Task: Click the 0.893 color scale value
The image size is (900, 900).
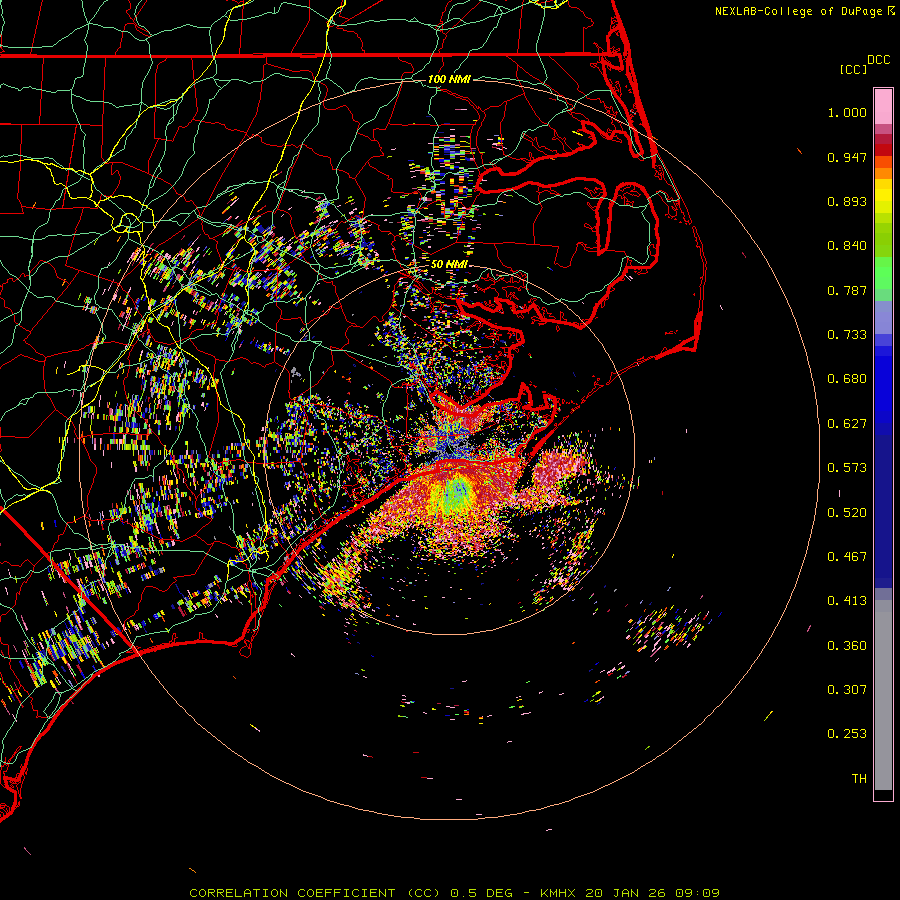Action: tap(847, 201)
